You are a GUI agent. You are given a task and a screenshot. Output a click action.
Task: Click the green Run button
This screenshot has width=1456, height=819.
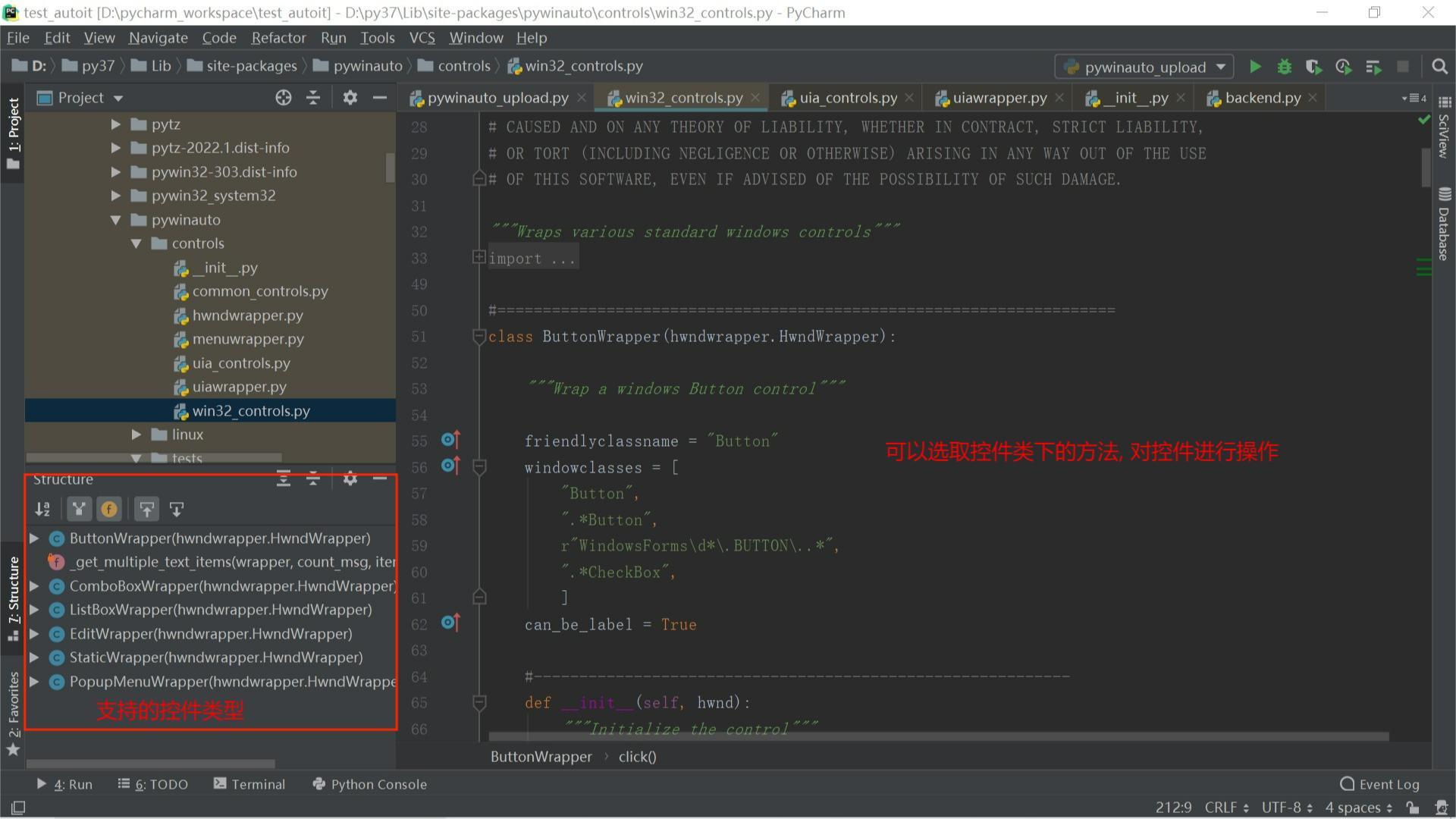coord(1255,67)
